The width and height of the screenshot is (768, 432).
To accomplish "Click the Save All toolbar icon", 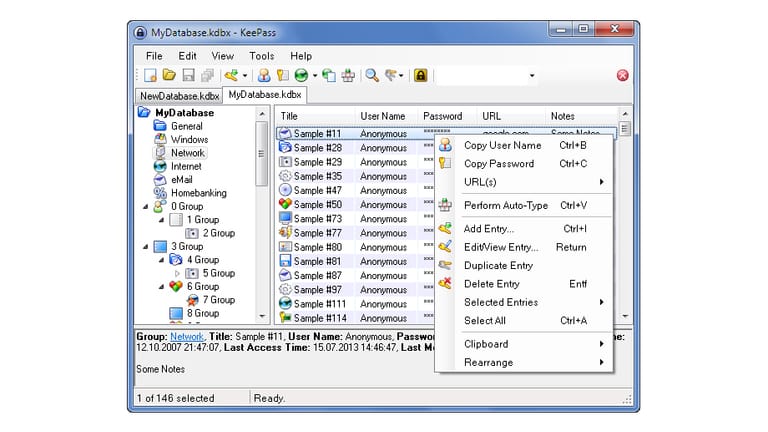I will click(x=208, y=75).
